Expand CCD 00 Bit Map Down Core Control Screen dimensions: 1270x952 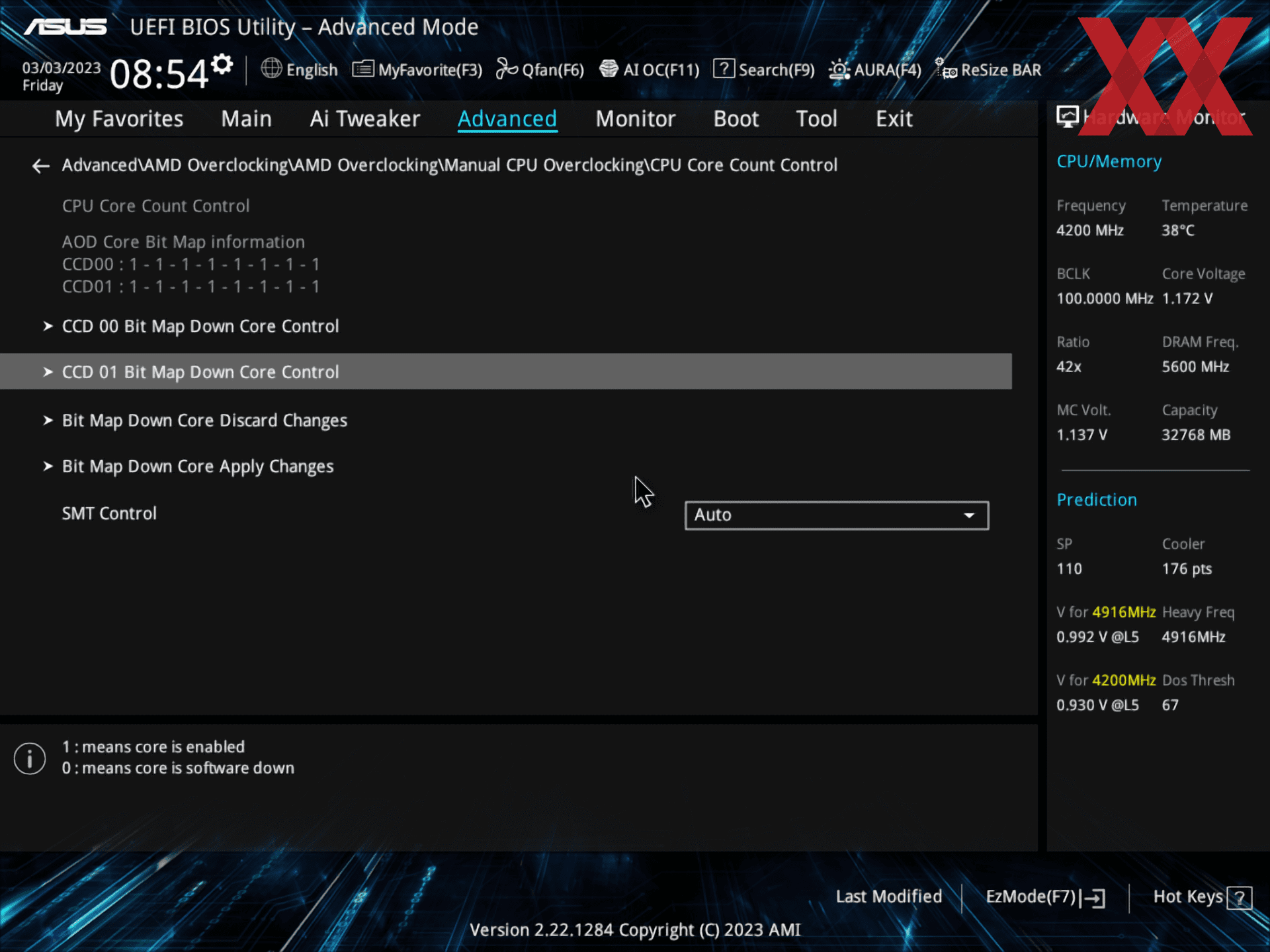point(200,326)
